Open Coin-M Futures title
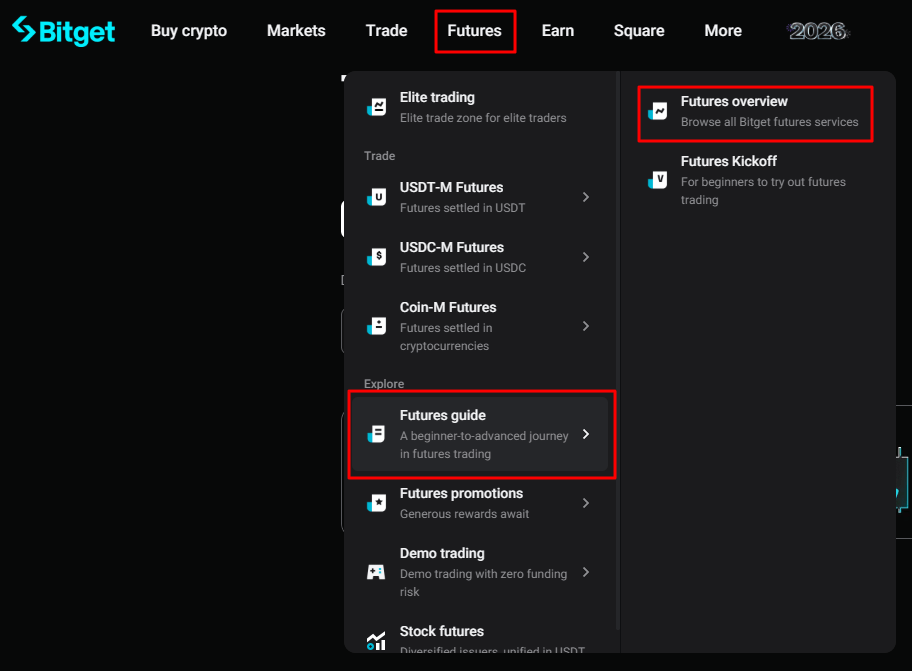The width and height of the screenshot is (912, 671). coord(448,307)
